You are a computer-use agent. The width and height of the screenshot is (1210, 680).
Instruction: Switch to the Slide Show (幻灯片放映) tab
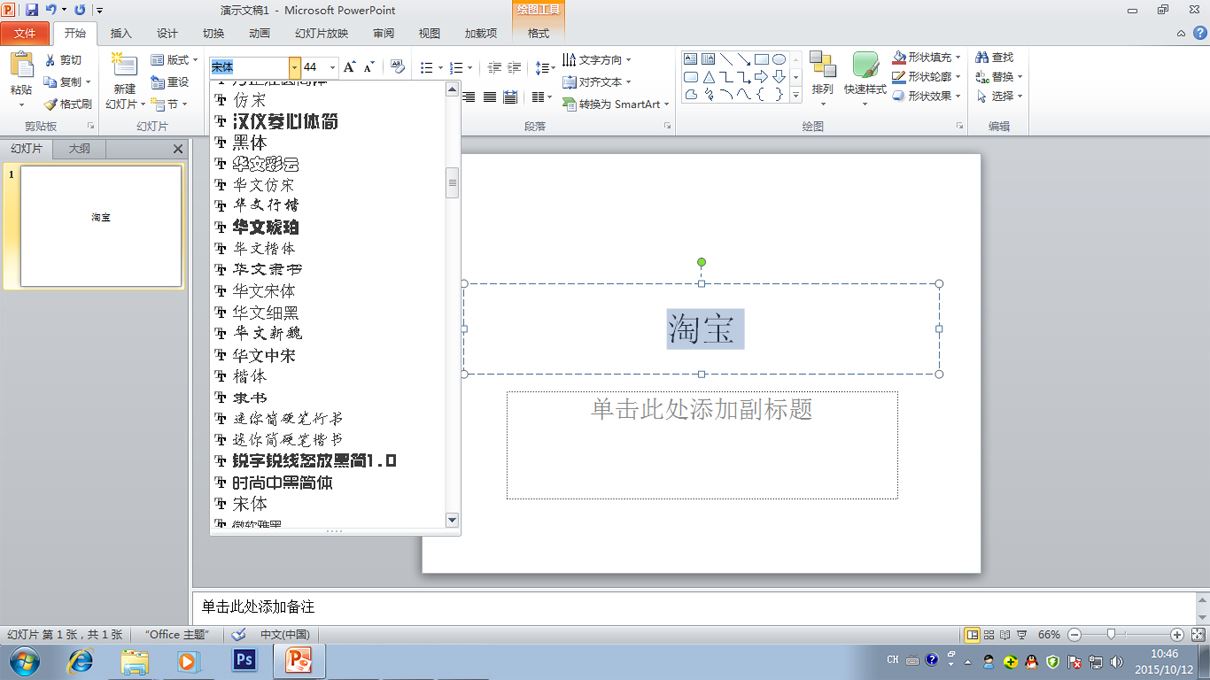click(321, 33)
